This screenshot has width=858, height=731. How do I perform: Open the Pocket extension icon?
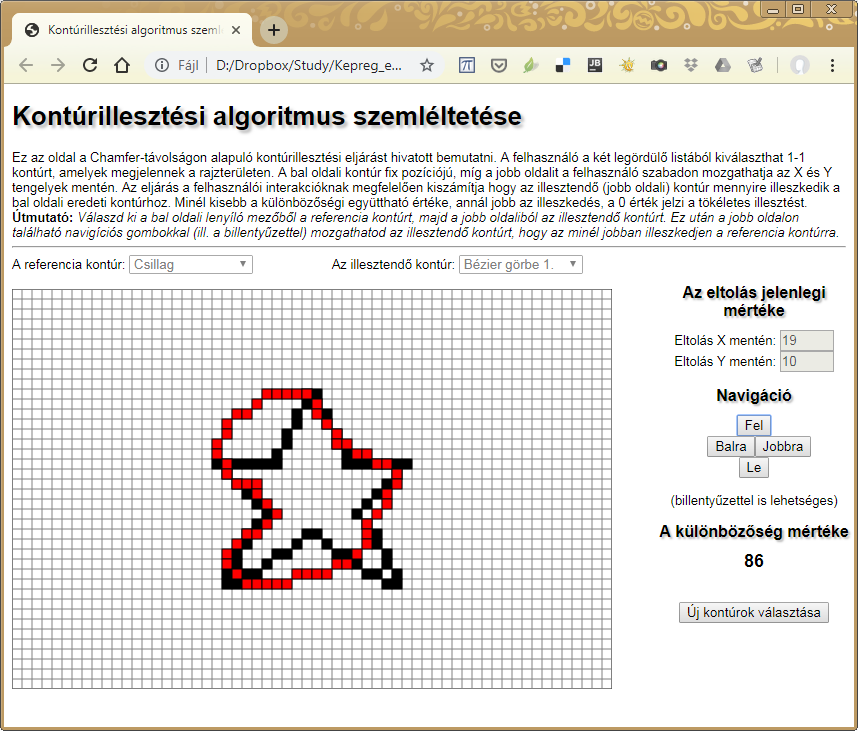pyautogui.click(x=498, y=66)
